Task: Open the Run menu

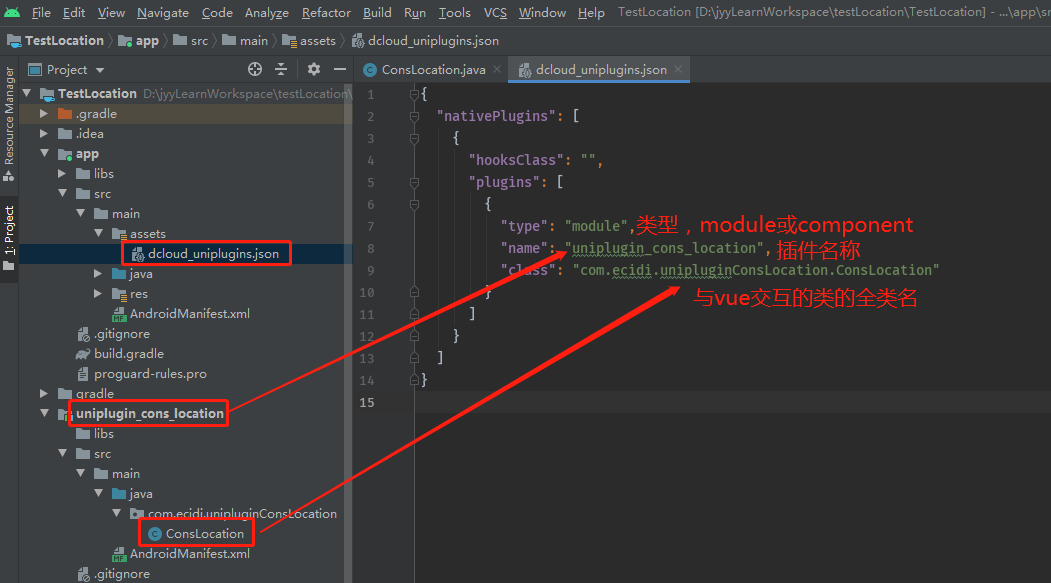Action: coord(415,13)
